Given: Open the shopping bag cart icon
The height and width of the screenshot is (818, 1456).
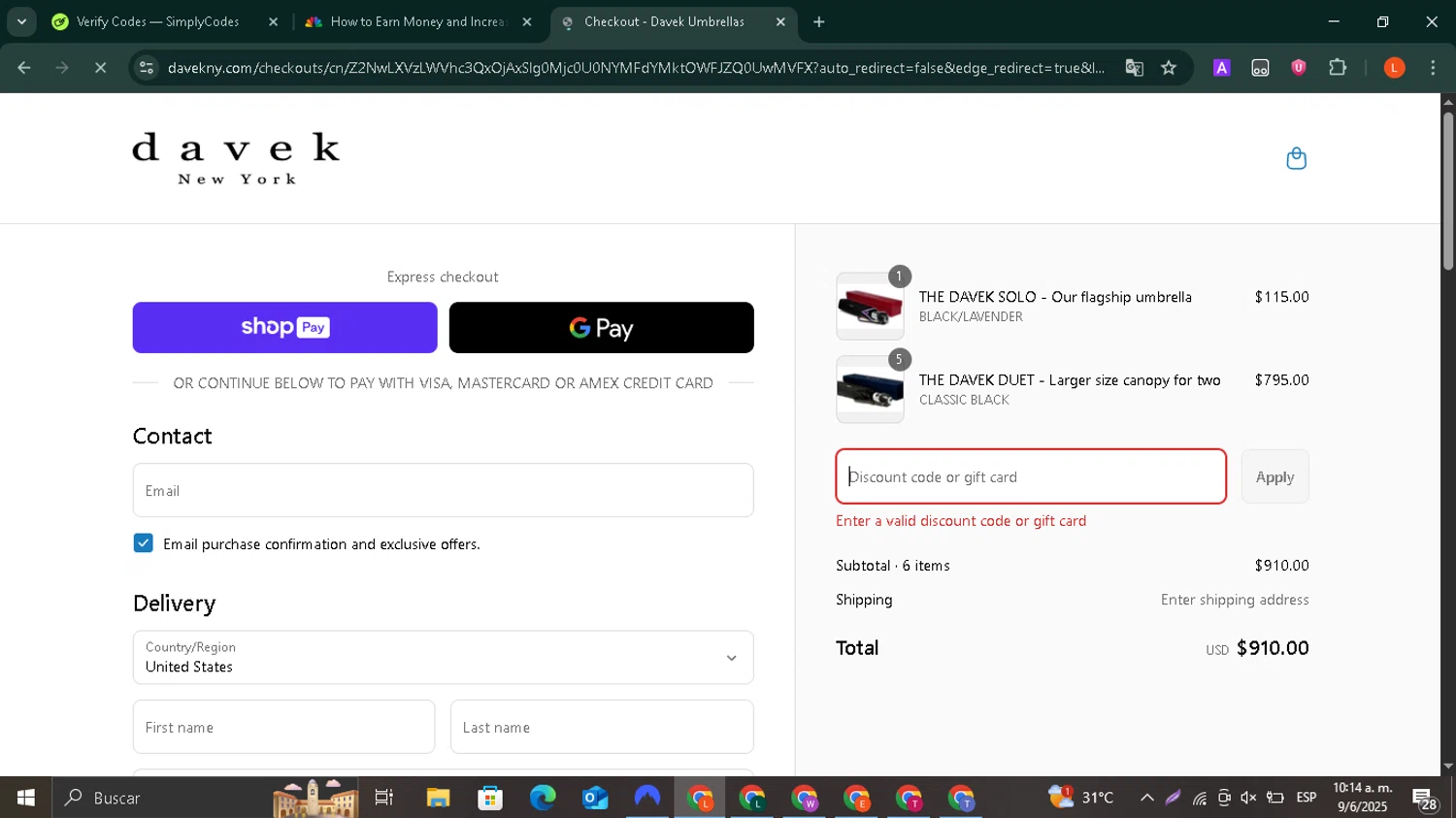Looking at the screenshot, I should point(1296,158).
